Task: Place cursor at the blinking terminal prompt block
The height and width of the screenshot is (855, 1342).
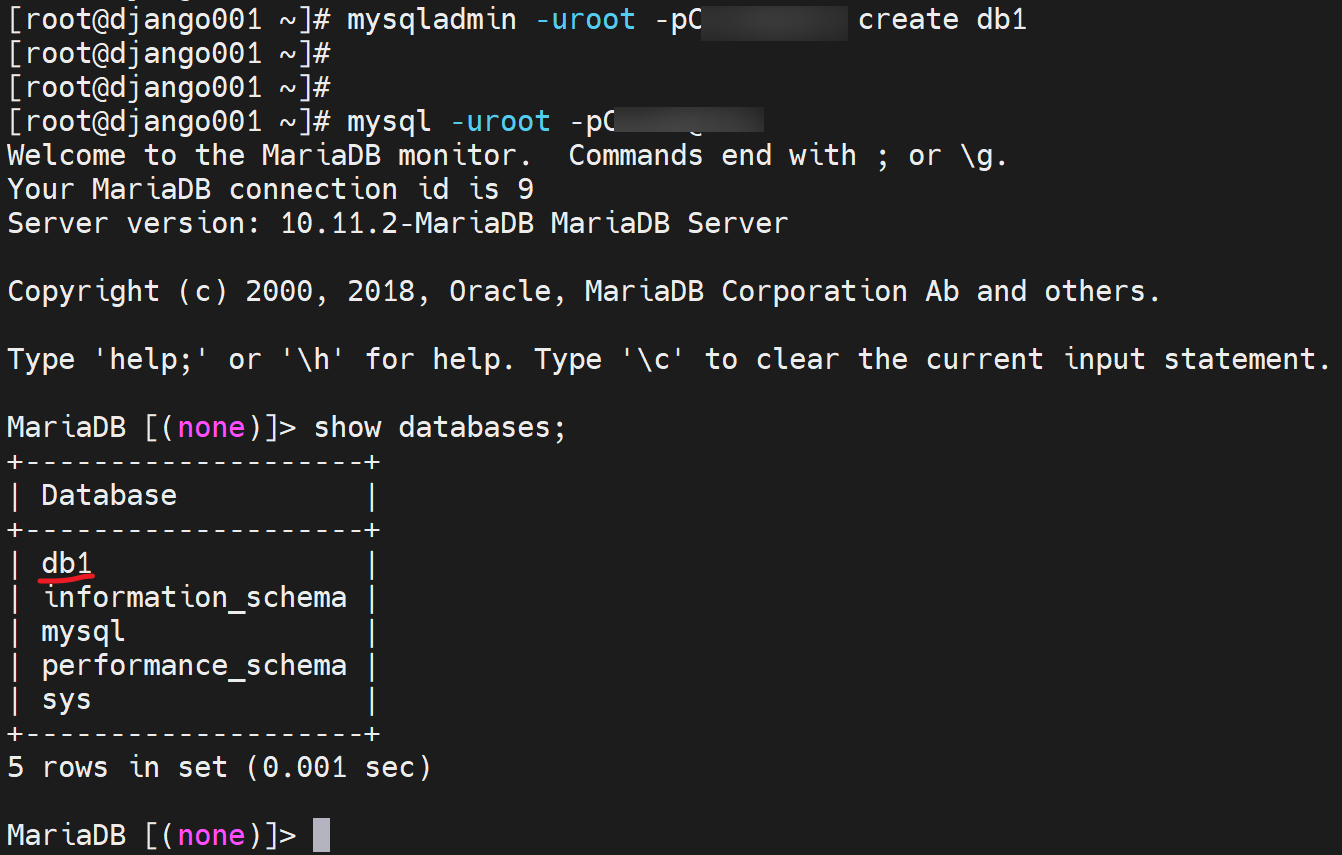Action: tap(321, 835)
